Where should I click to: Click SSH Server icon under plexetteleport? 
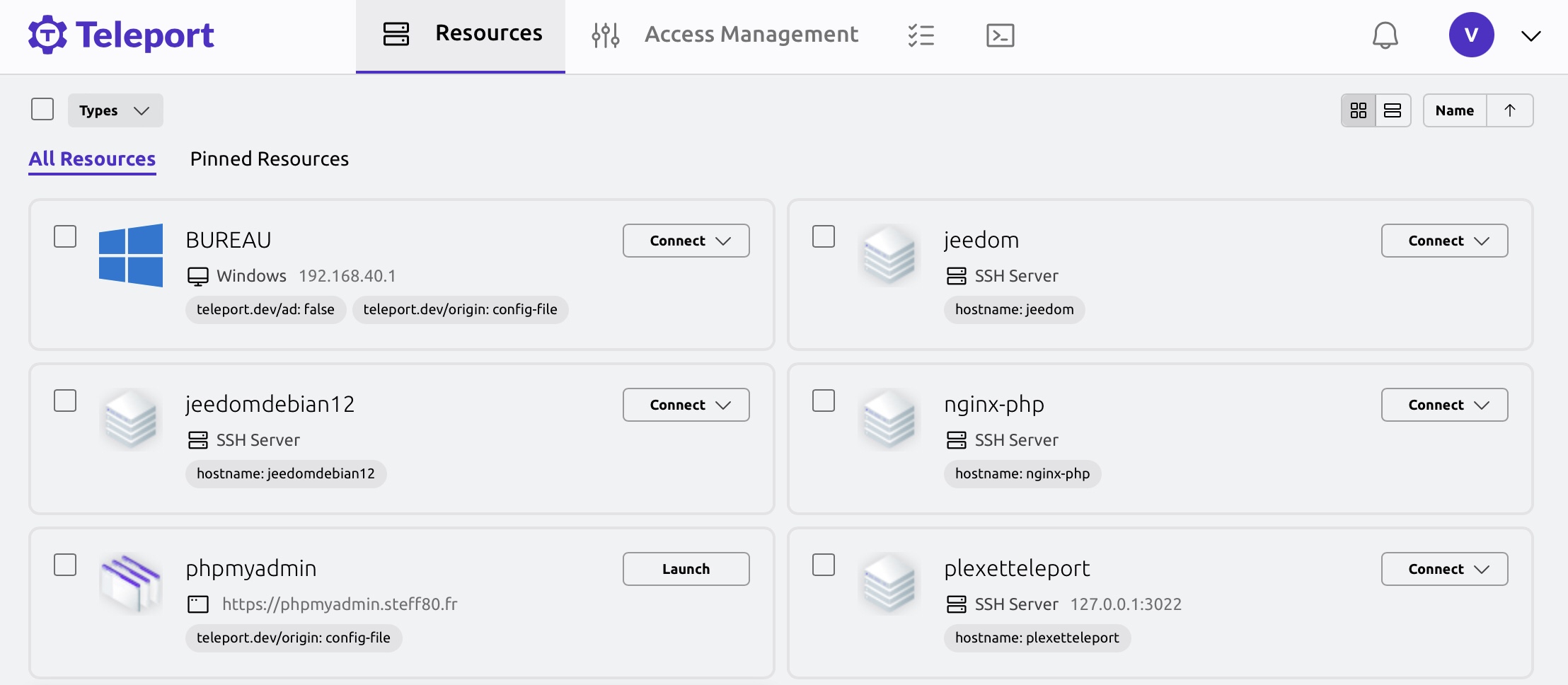pos(957,604)
